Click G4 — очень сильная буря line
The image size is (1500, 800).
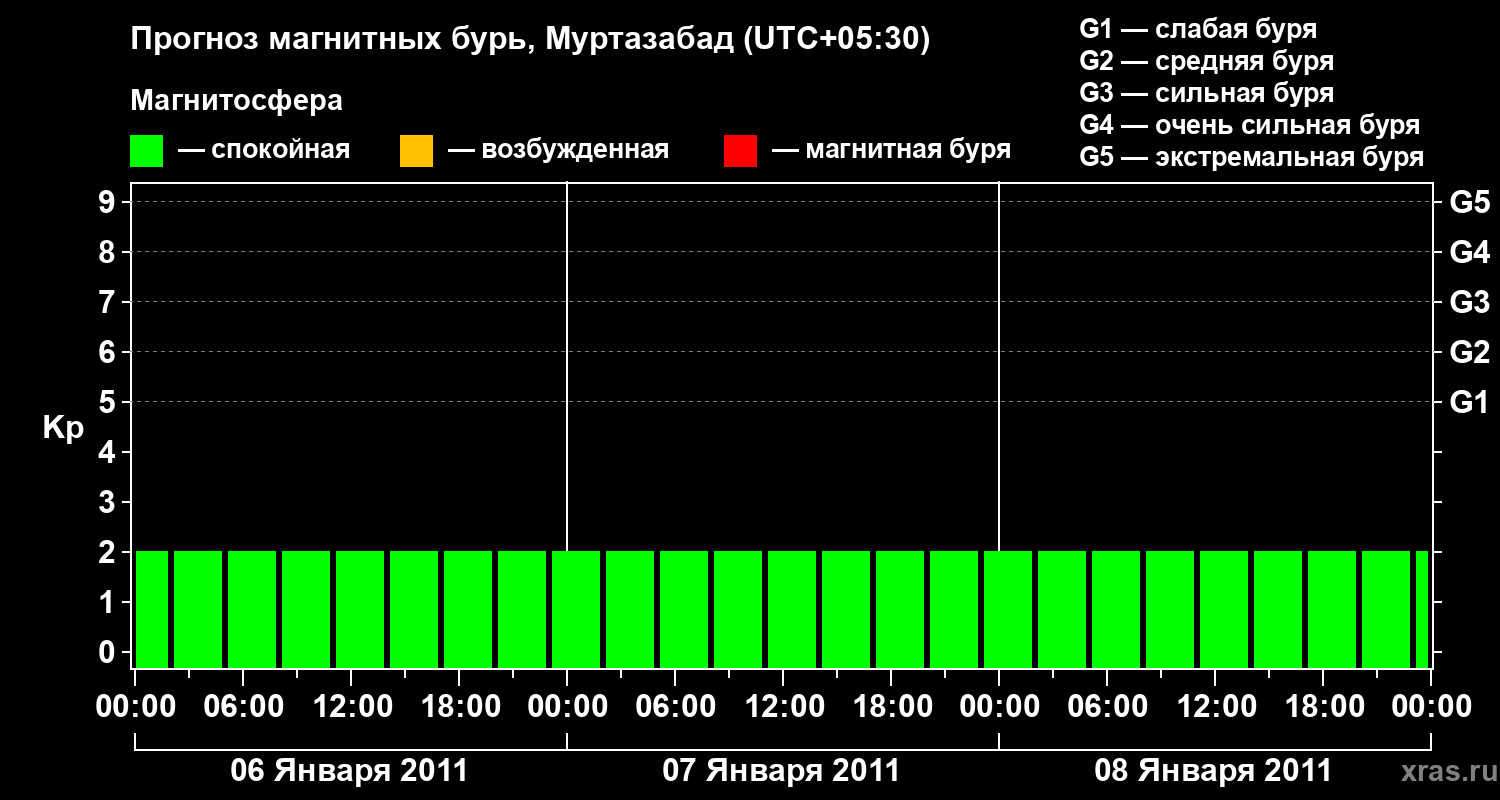tap(1250, 125)
